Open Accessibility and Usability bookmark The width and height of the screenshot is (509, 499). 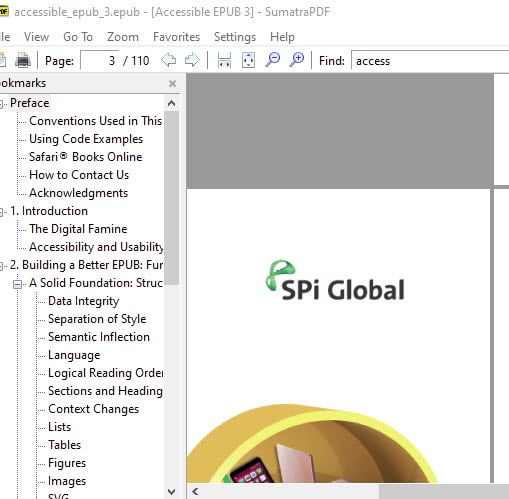(96, 247)
